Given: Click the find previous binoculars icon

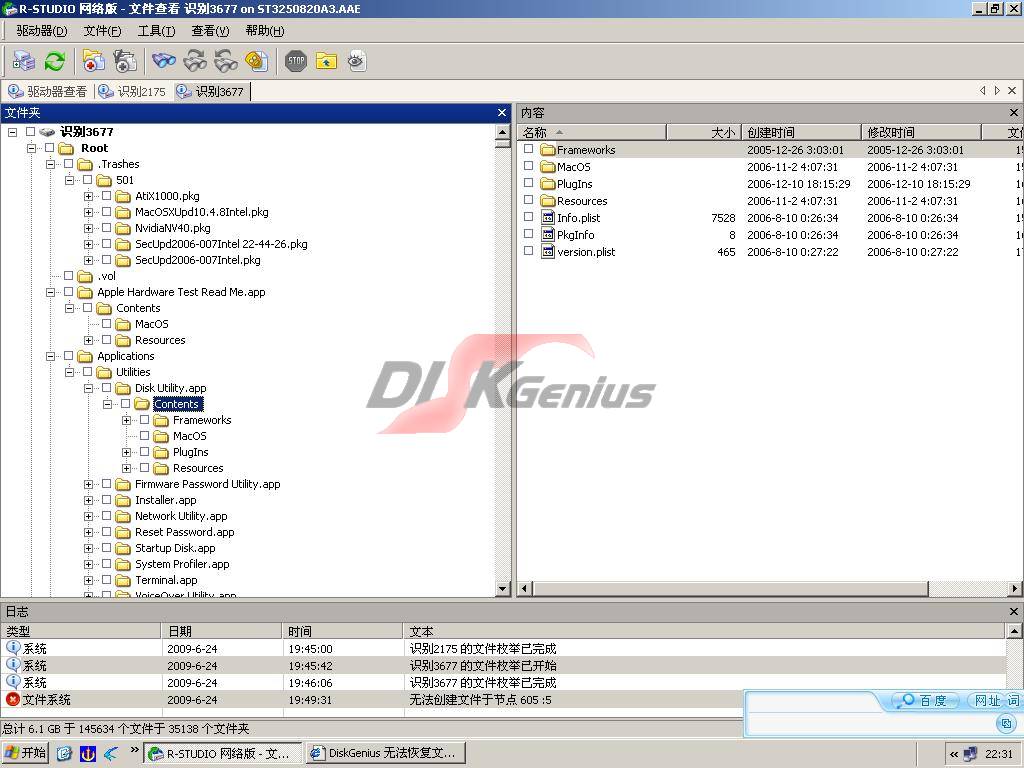Looking at the screenshot, I should 226,61.
